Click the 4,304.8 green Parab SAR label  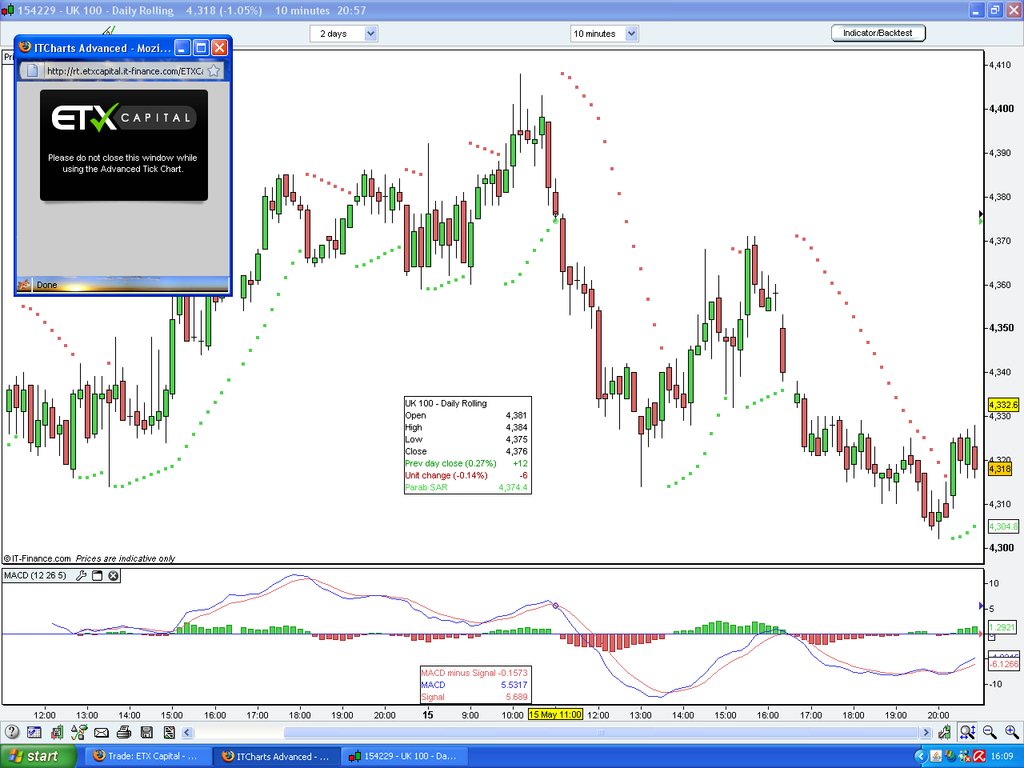1003,526
